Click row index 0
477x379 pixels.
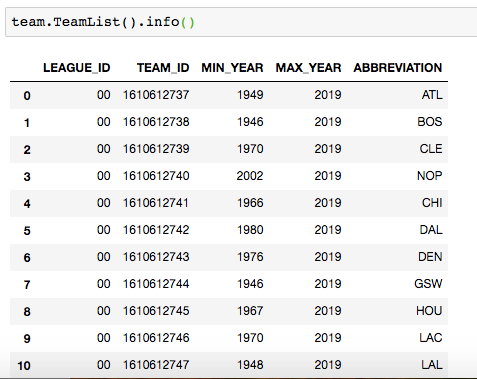(27, 96)
